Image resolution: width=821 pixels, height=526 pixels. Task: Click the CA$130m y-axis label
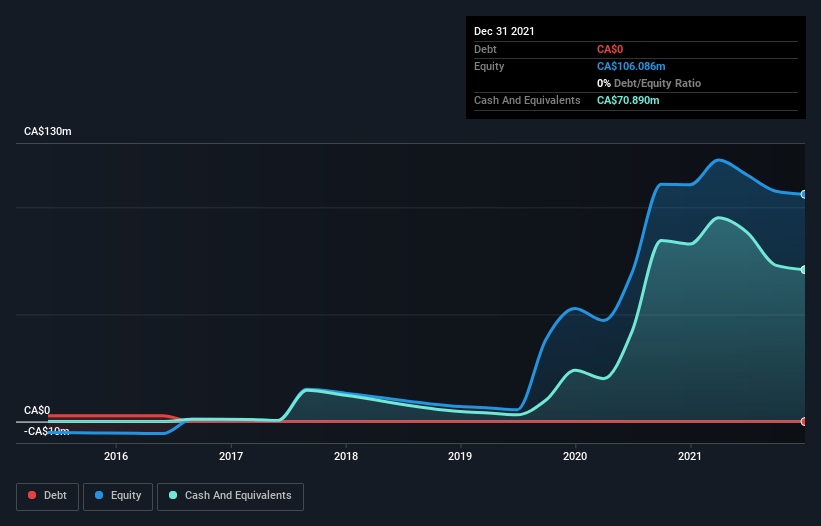pyautogui.click(x=48, y=131)
